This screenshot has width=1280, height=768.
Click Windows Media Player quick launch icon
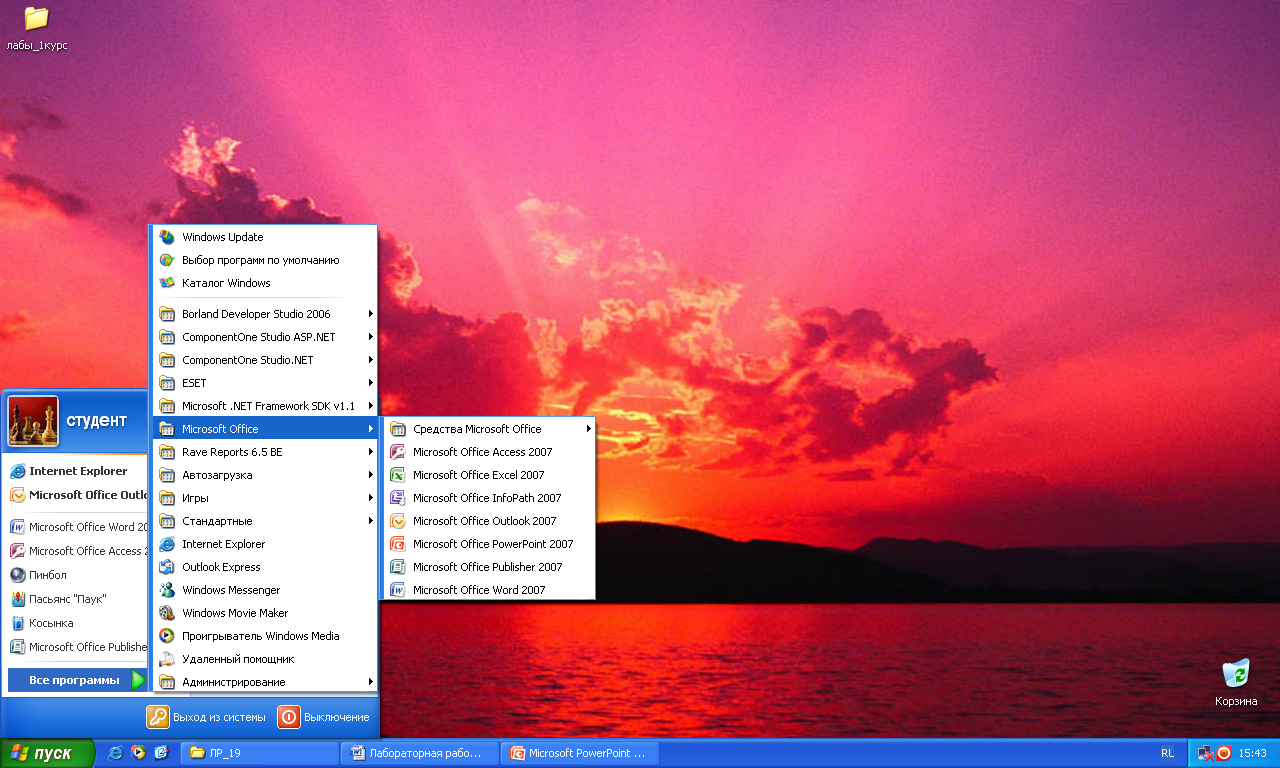(x=138, y=753)
